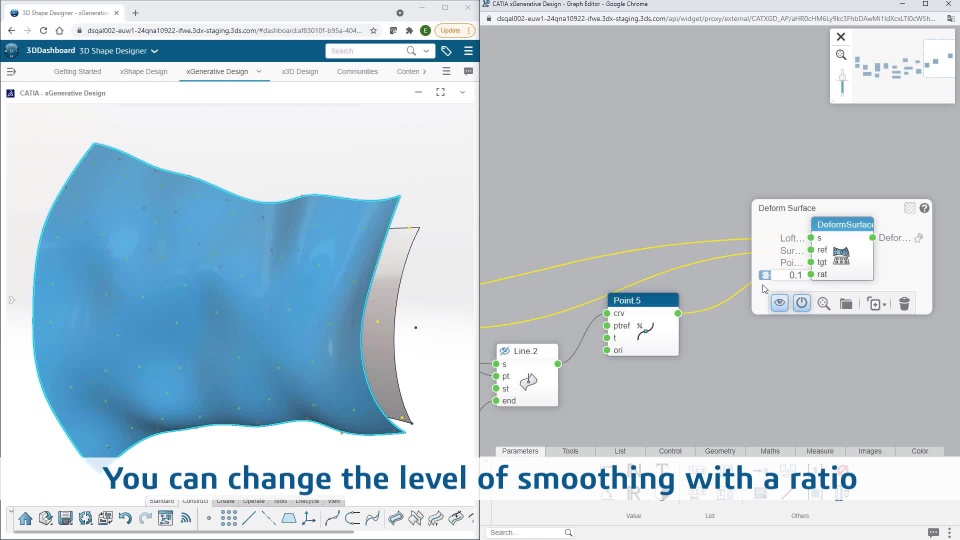Select the Parameters tab in Graph Editor
Screen dimensions: 960x540
520,451
